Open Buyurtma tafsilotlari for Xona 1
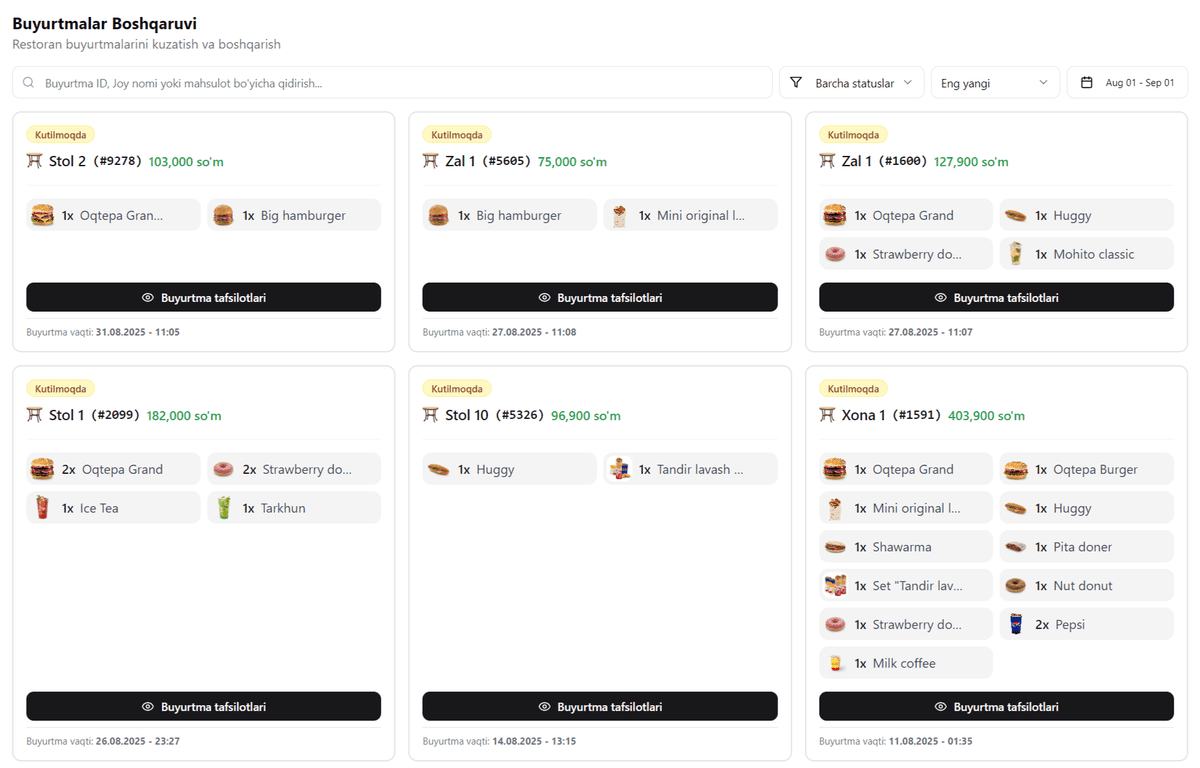The image size is (1200, 768). tap(996, 706)
